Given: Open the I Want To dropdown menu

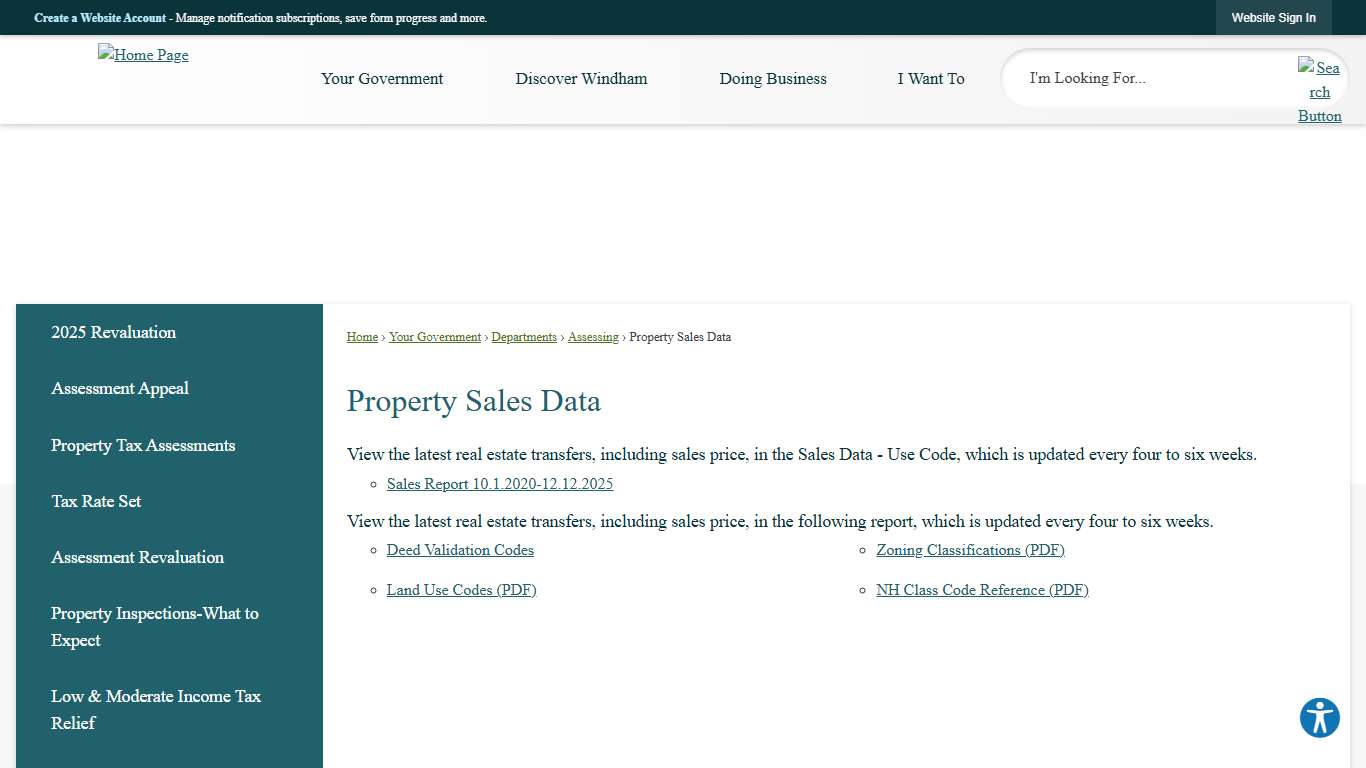Looking at the screenshot, I should point(930,79).
